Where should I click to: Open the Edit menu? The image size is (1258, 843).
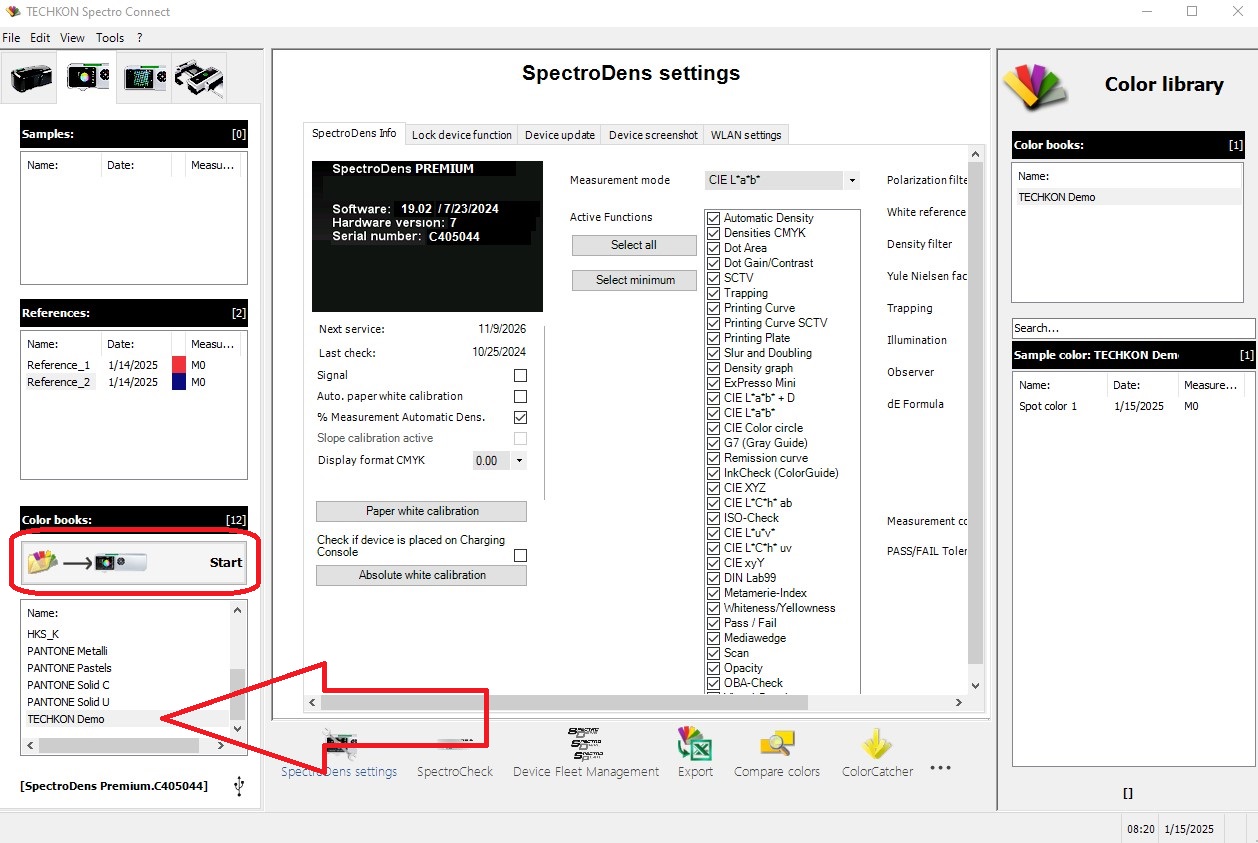pyautogui.click(x=40, y=38)
